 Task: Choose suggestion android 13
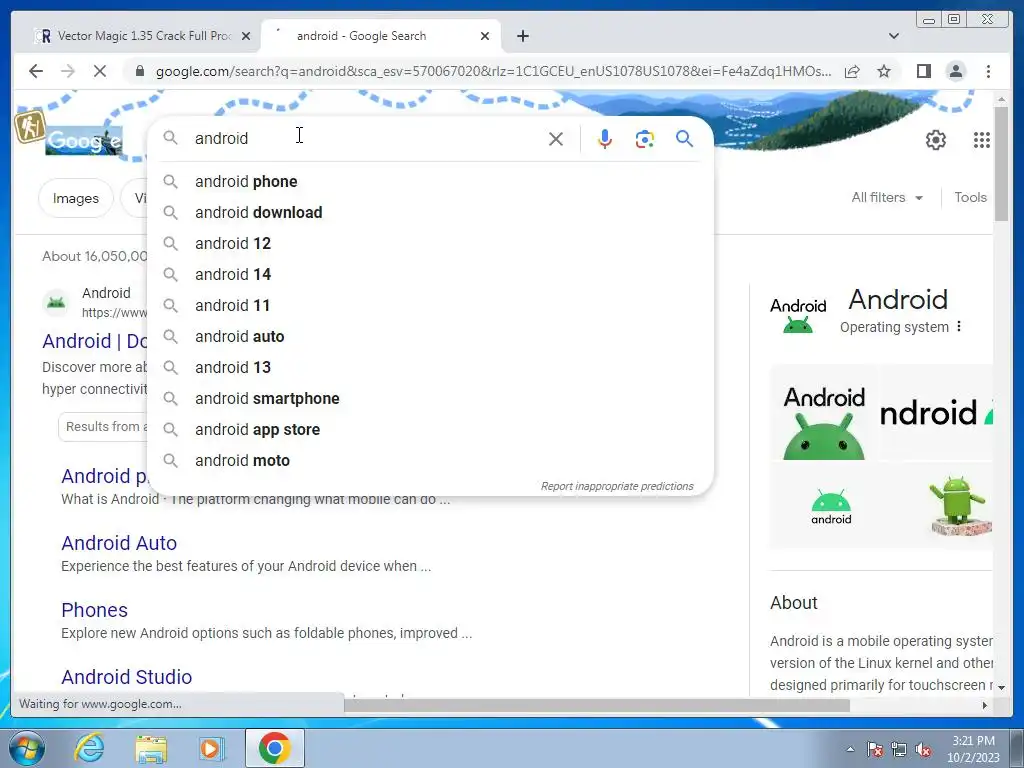click(x=431, y=368)
